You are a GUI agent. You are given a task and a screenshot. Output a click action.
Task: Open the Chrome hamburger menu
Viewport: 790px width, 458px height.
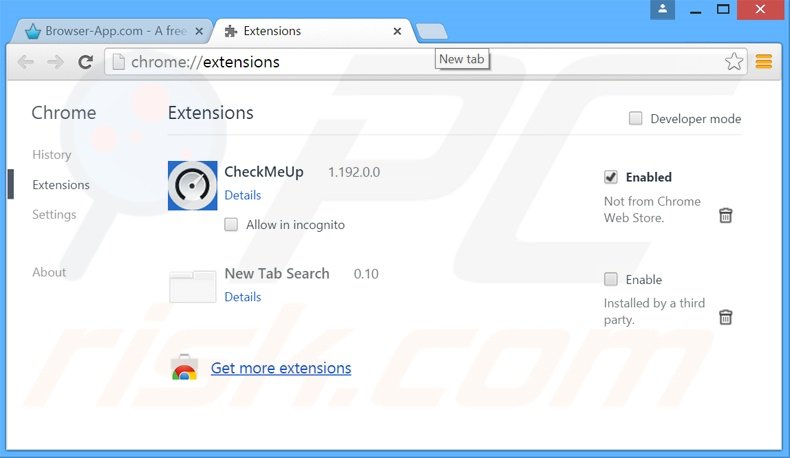click(x=764, y=61)
